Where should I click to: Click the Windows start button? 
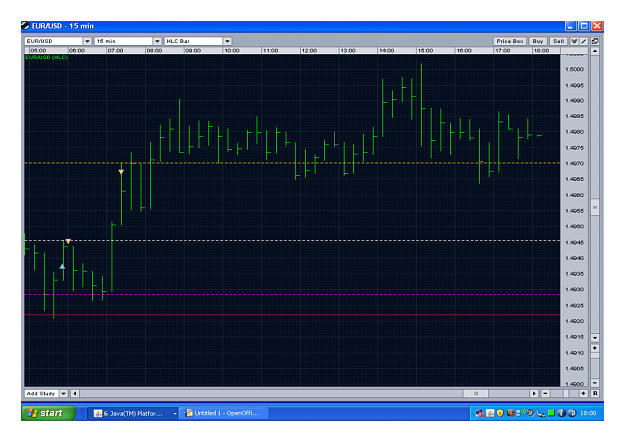pos(48,413)
